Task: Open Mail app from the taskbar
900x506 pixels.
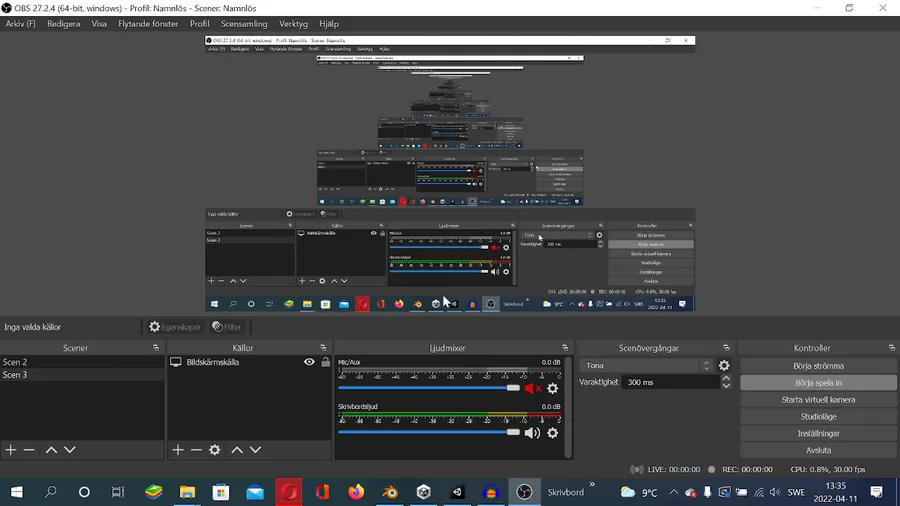Action: pos(255,492)
